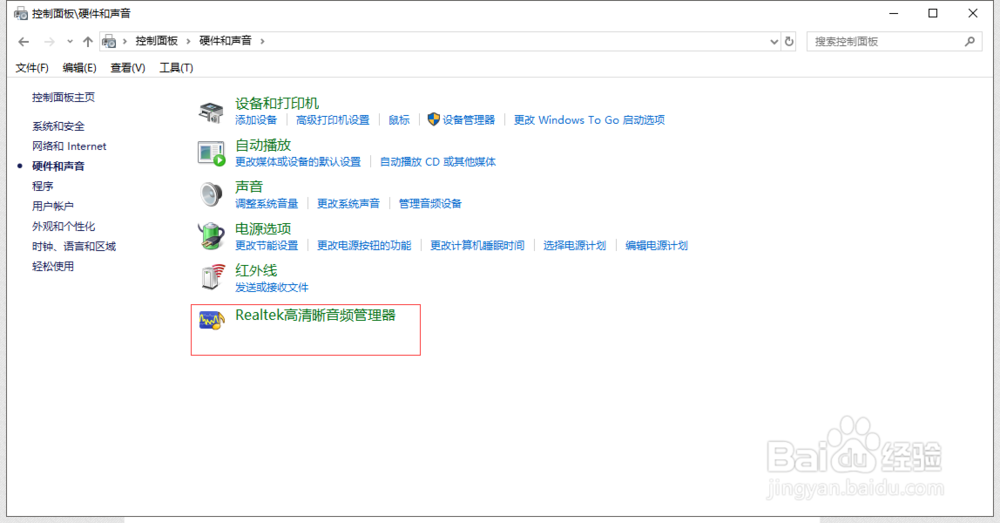
Task: Click 调整系统音量 link
Action: (x=267, y=203)
